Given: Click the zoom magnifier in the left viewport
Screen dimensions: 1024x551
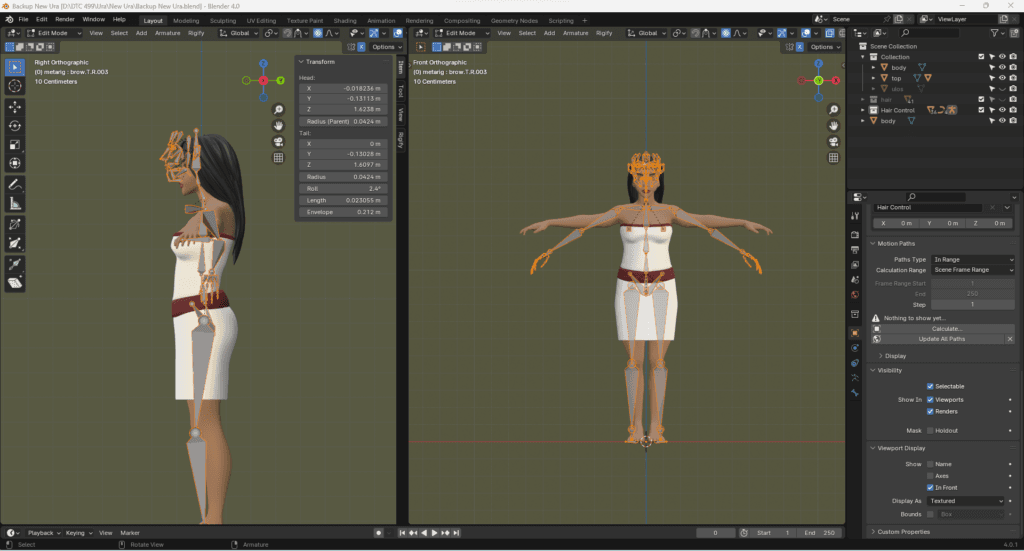Looking at the screenshot, I should pyautogui.click(x=278, y=110).
